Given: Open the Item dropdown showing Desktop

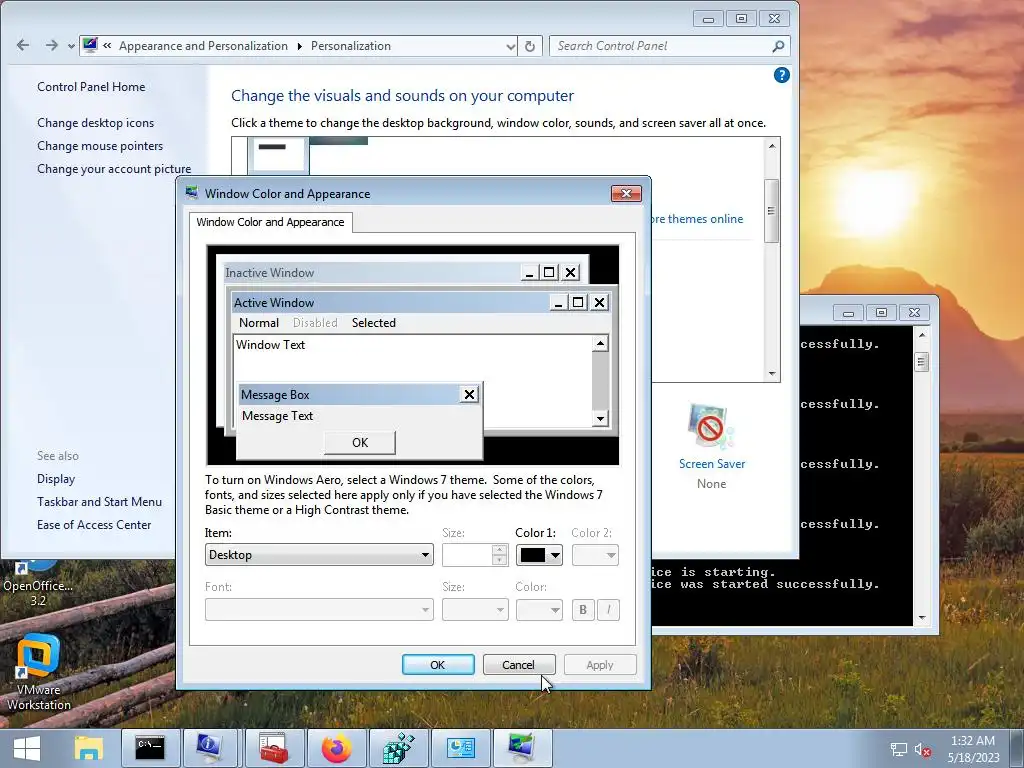Looking at the screenshot, I should point(319,554).
